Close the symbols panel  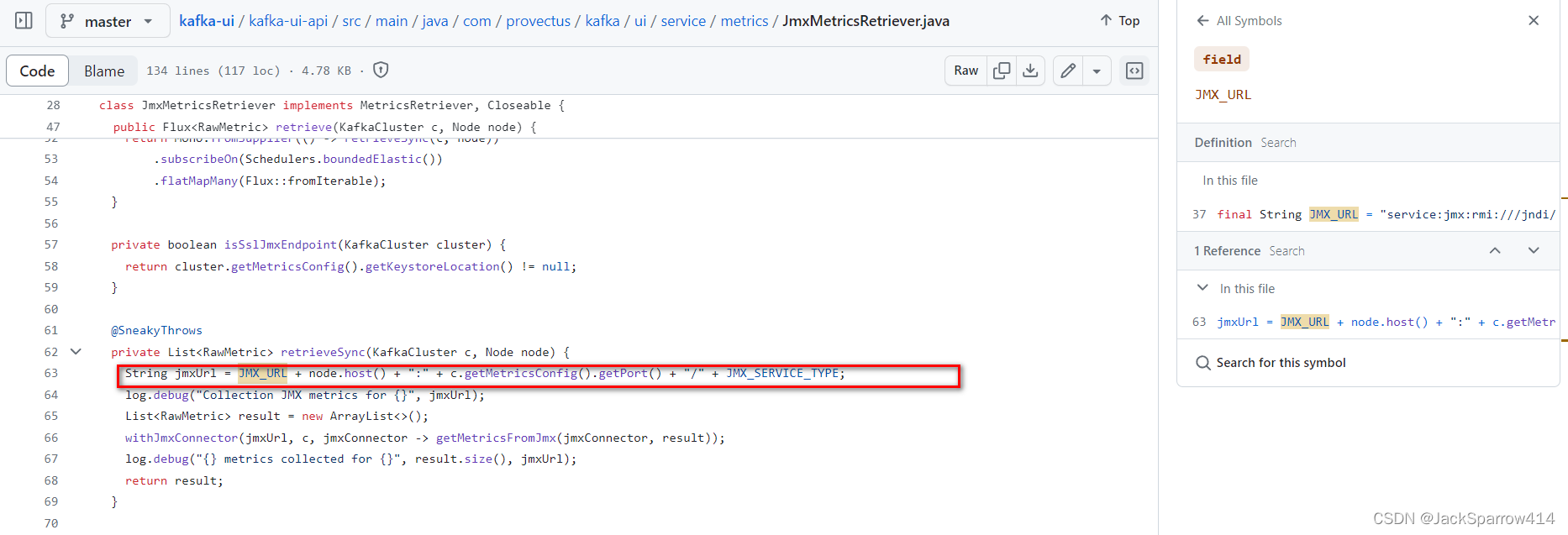1534,21
